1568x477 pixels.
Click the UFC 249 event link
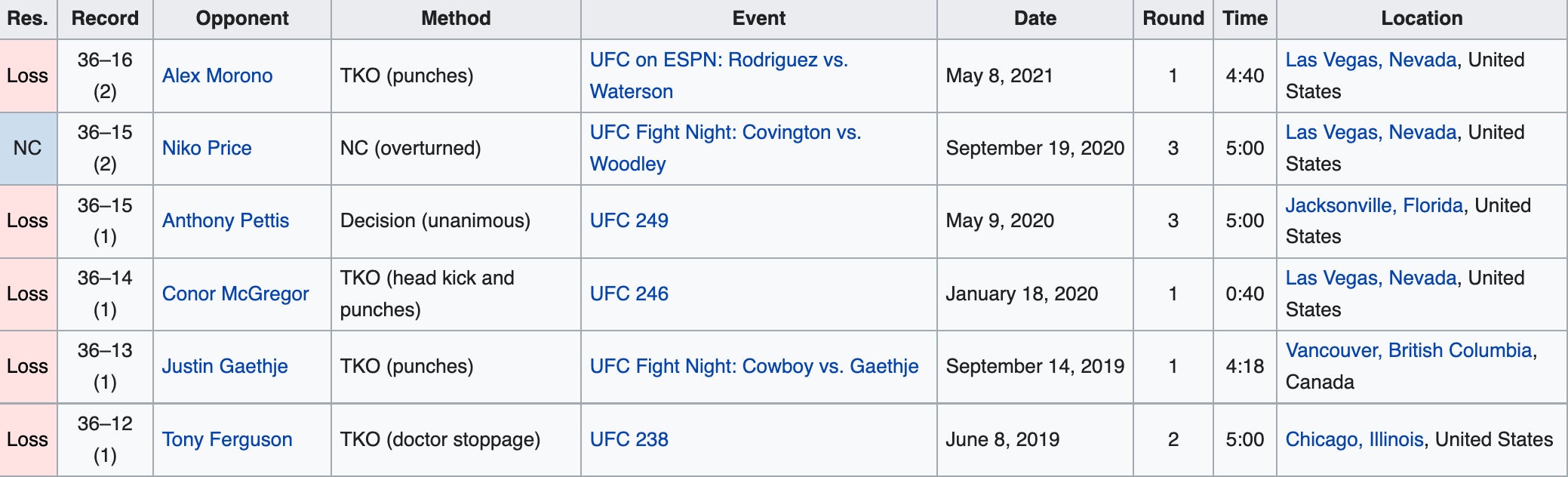click(x=629, y=221)
